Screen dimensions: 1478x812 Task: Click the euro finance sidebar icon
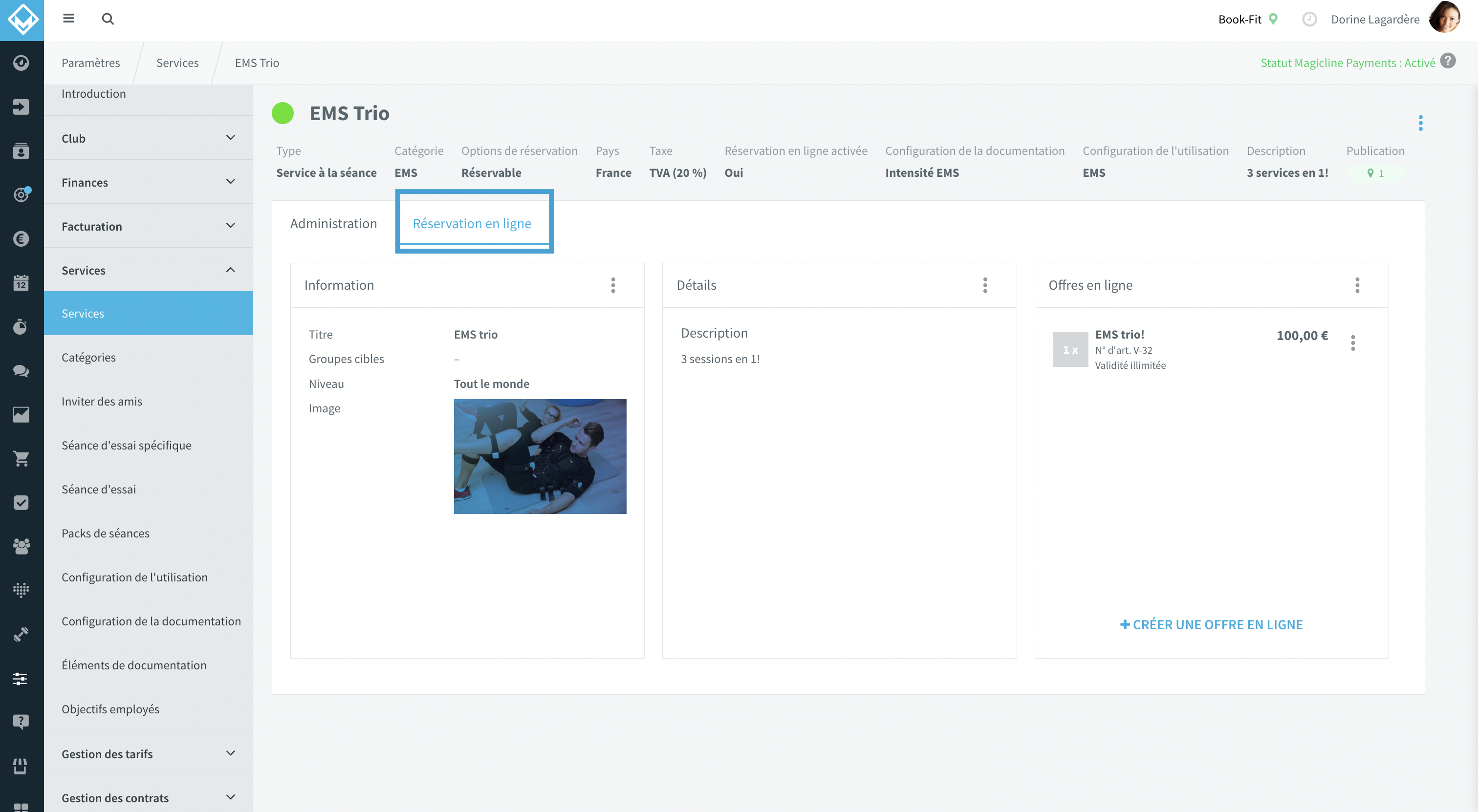click(21, 238)
